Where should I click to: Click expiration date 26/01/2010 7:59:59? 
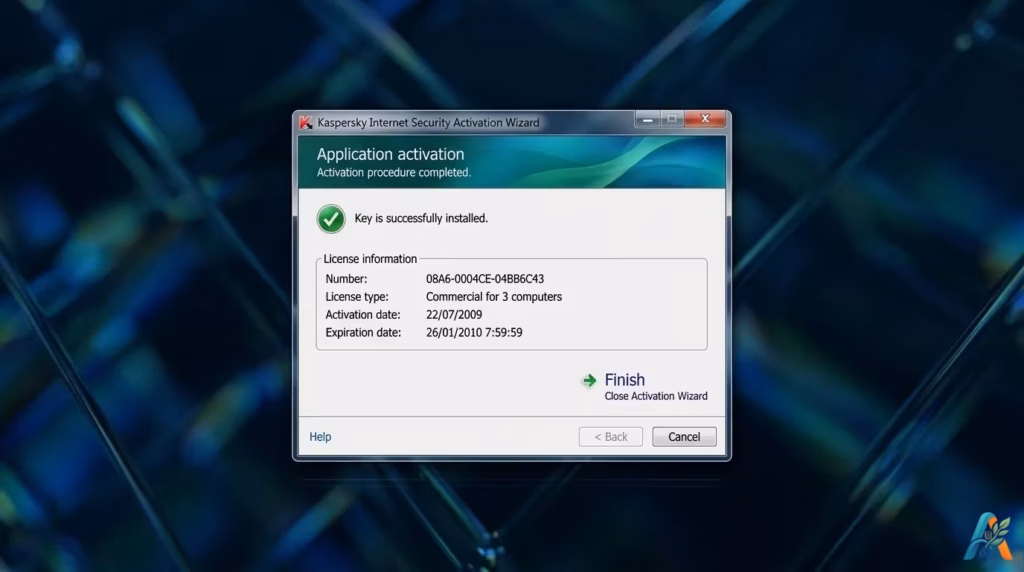(x=474, y=332)
